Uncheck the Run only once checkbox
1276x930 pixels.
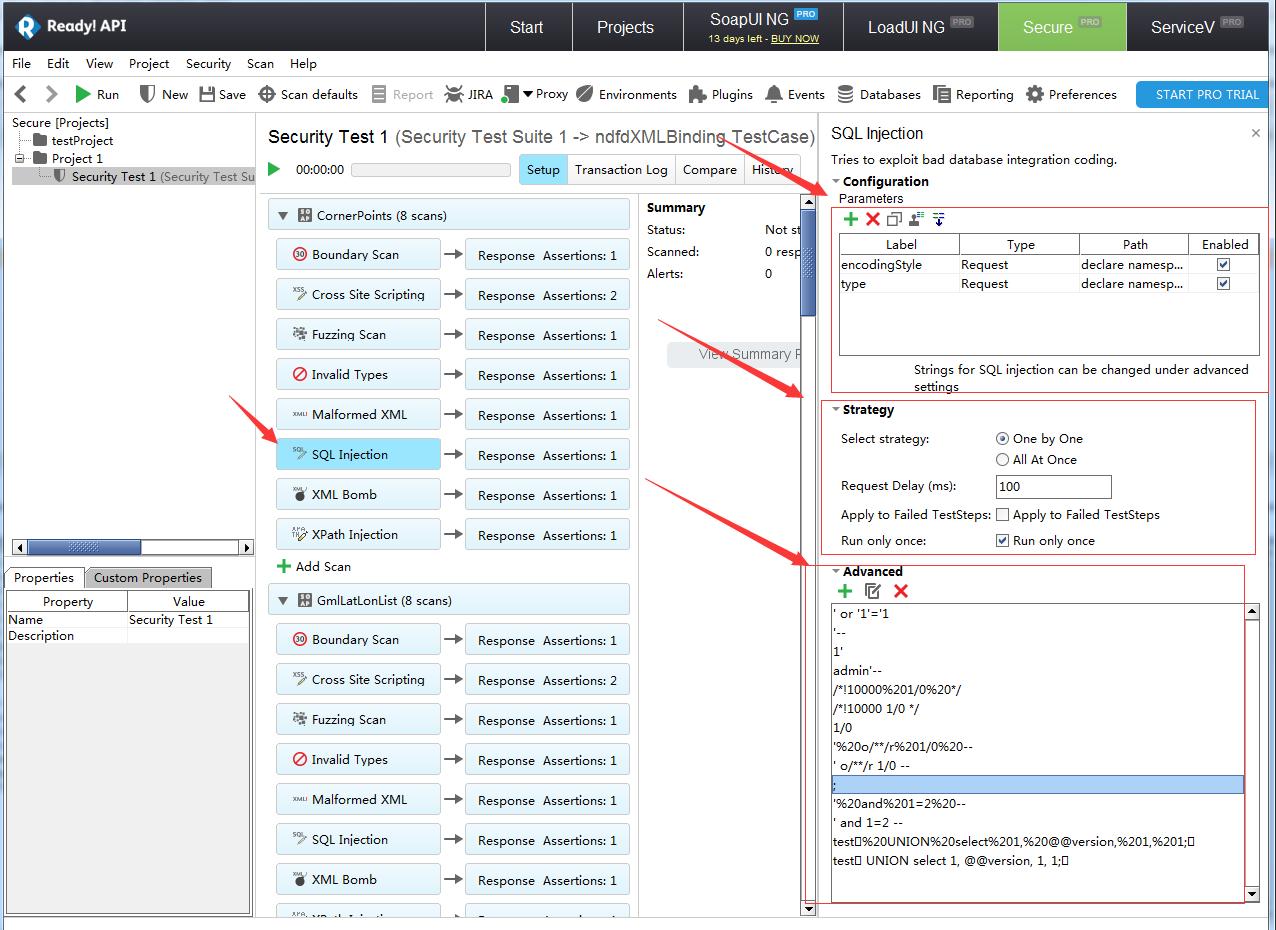tap(1003, 541)
